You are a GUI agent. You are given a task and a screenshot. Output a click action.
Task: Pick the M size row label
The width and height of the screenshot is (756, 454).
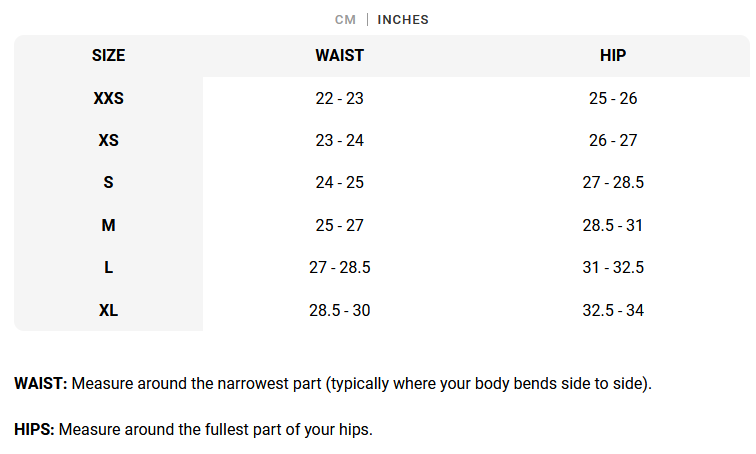click(108, 226)
